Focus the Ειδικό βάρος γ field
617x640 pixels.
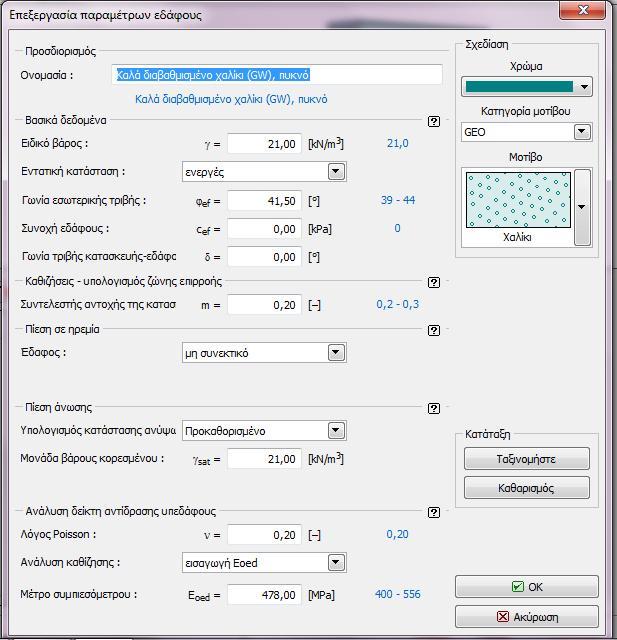264,144
